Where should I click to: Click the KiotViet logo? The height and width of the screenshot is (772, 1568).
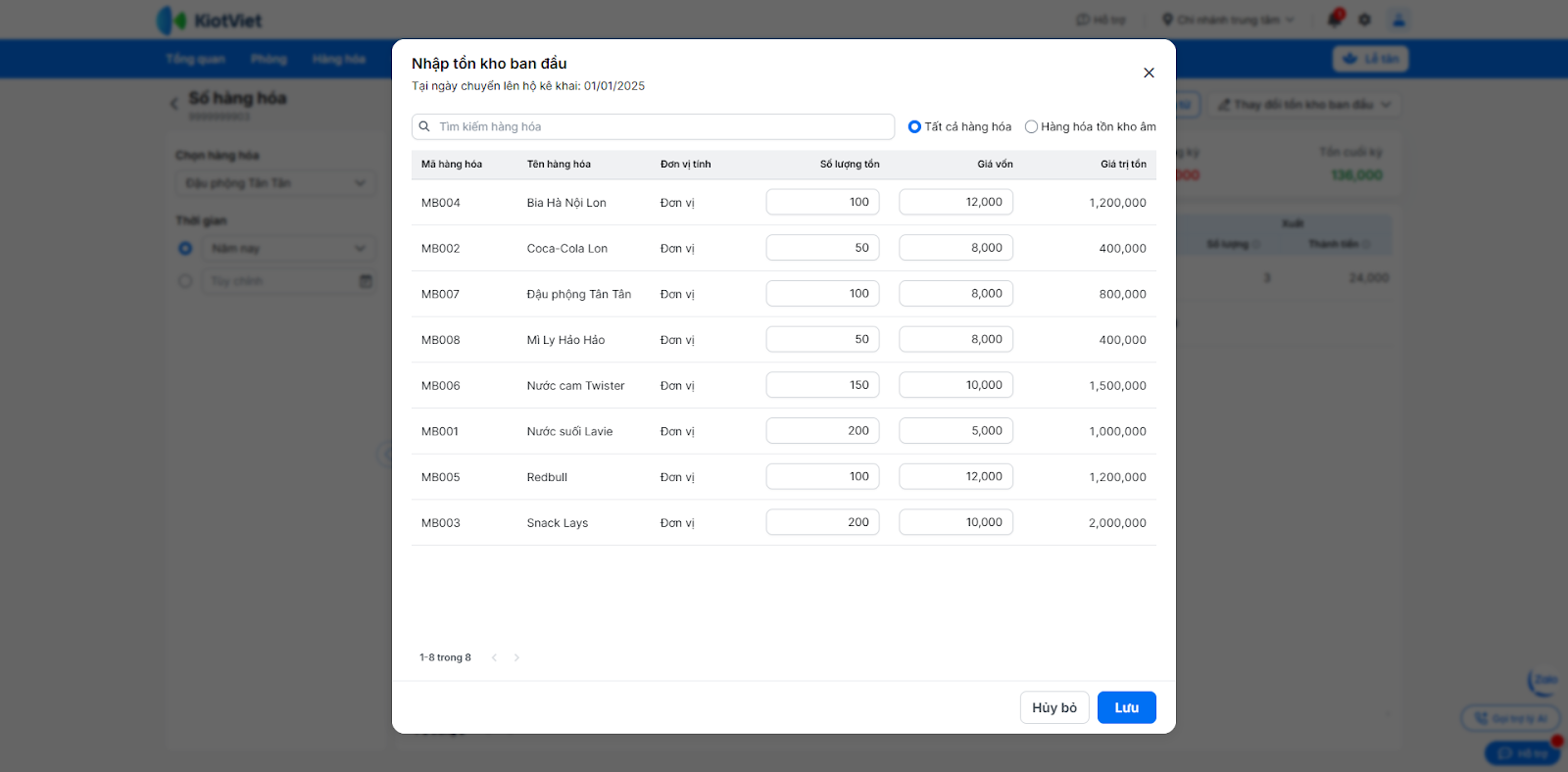(210, 21)
